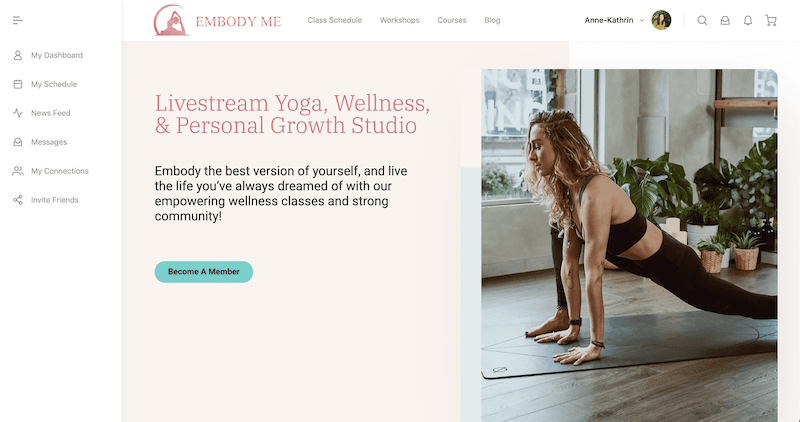Click the My Schedule calendar icon
This screenshot has width=800, height=422.
18,84
